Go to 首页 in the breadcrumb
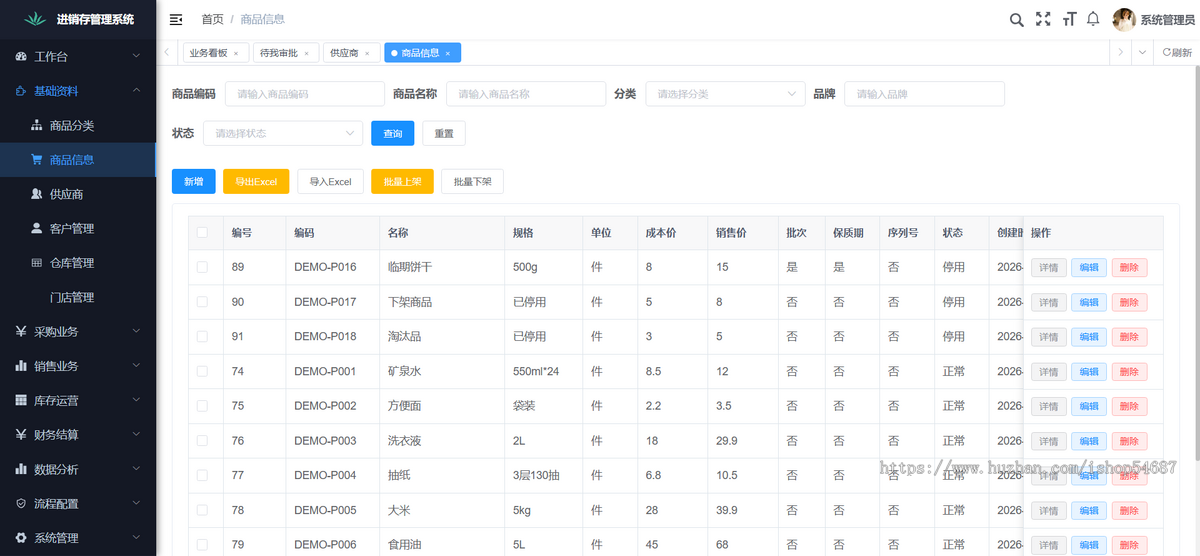Screen dimensions: 1200x556 pyautogui.click(x=212, y=19)
